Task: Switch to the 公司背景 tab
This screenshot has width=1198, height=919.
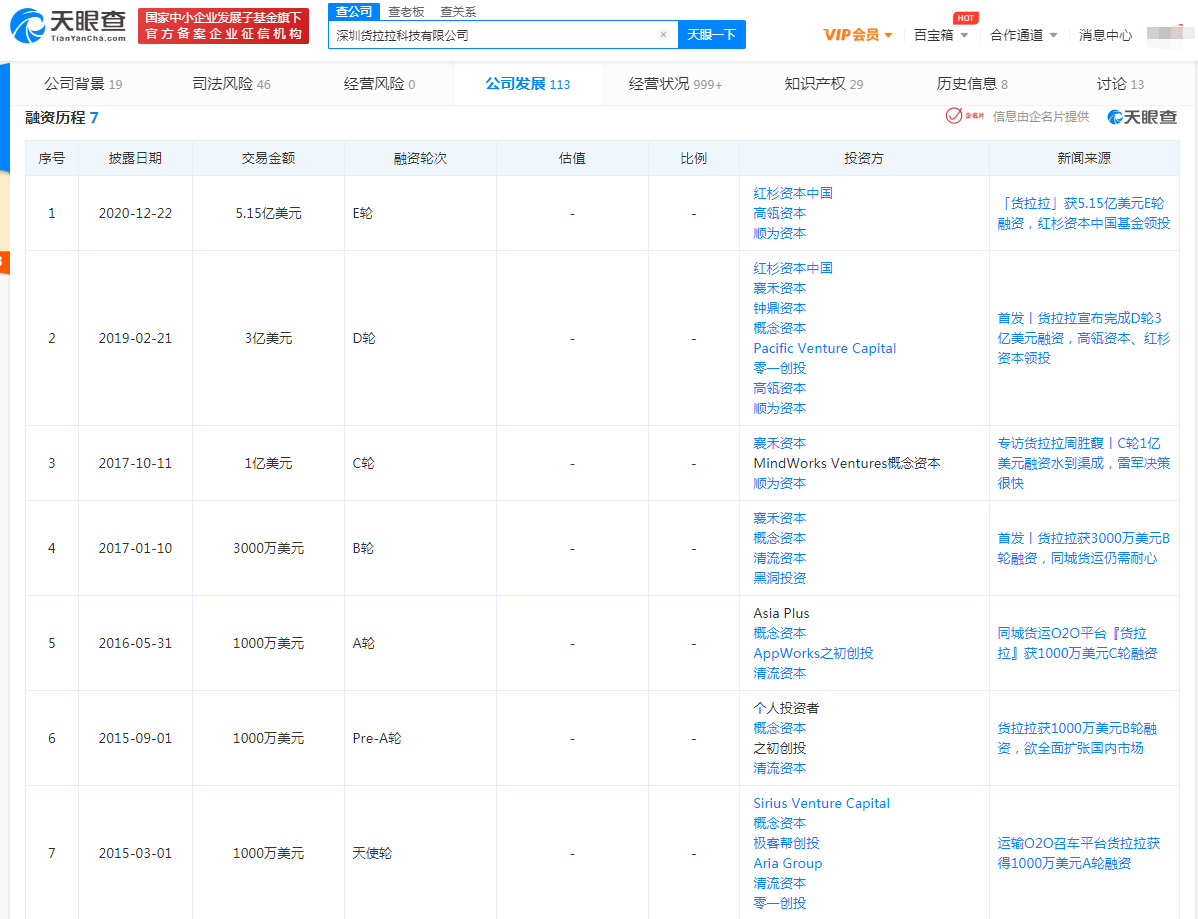Action: tap(83, 84)
